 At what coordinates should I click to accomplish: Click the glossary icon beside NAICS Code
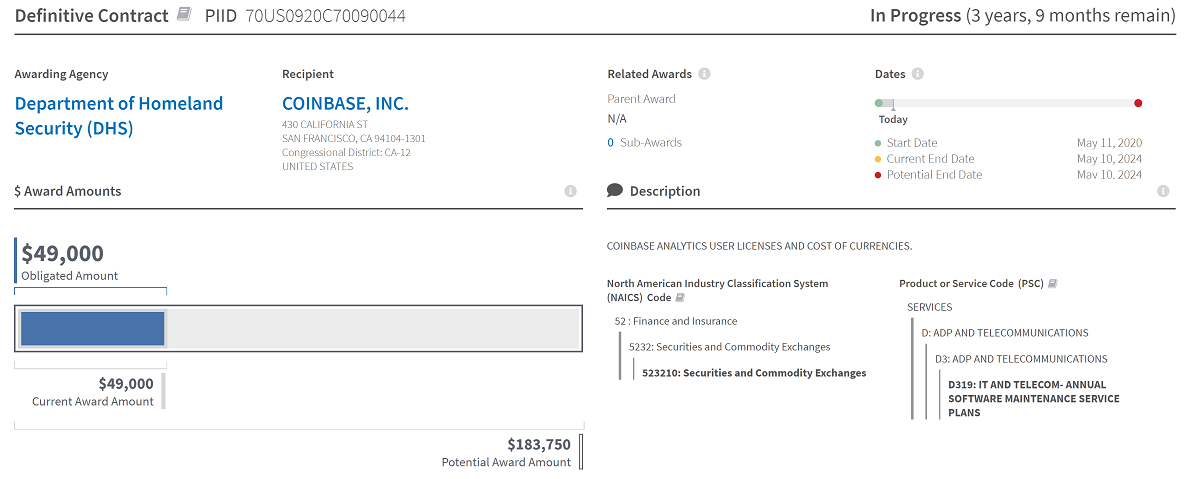pos(680,298)
